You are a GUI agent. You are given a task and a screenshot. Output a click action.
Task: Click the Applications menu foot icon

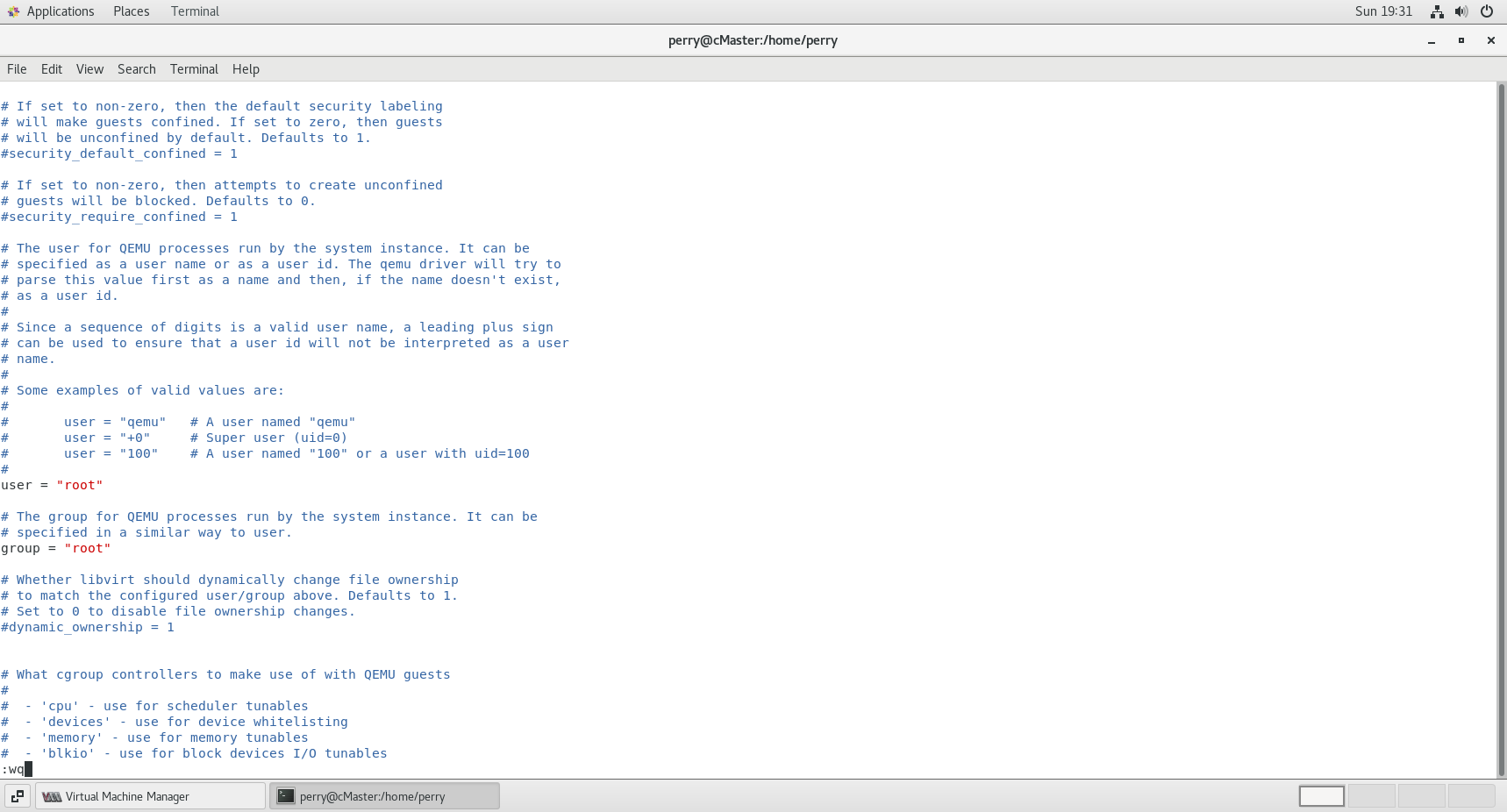point(13,11)
